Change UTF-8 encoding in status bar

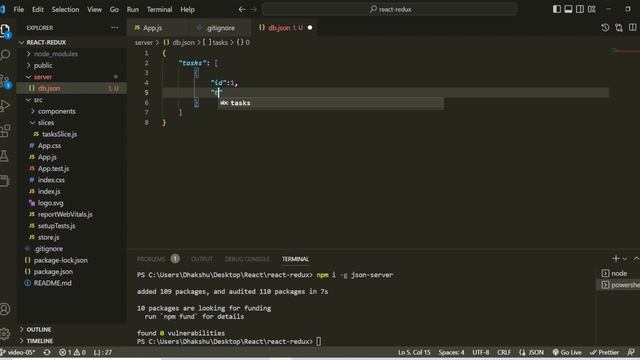click(x=481, y=352)
